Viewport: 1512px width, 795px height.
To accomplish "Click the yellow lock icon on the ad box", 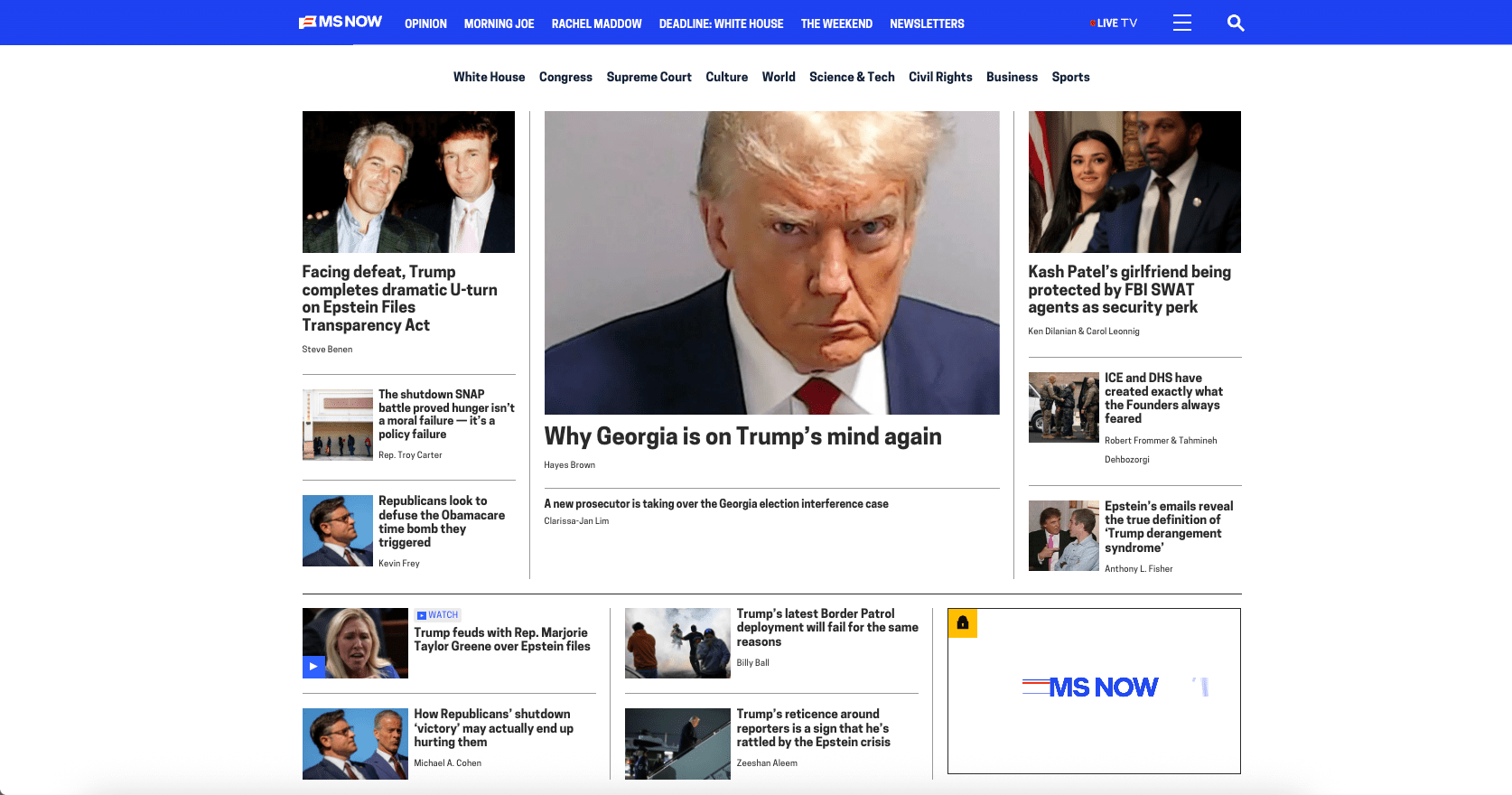I will [962, 622].
